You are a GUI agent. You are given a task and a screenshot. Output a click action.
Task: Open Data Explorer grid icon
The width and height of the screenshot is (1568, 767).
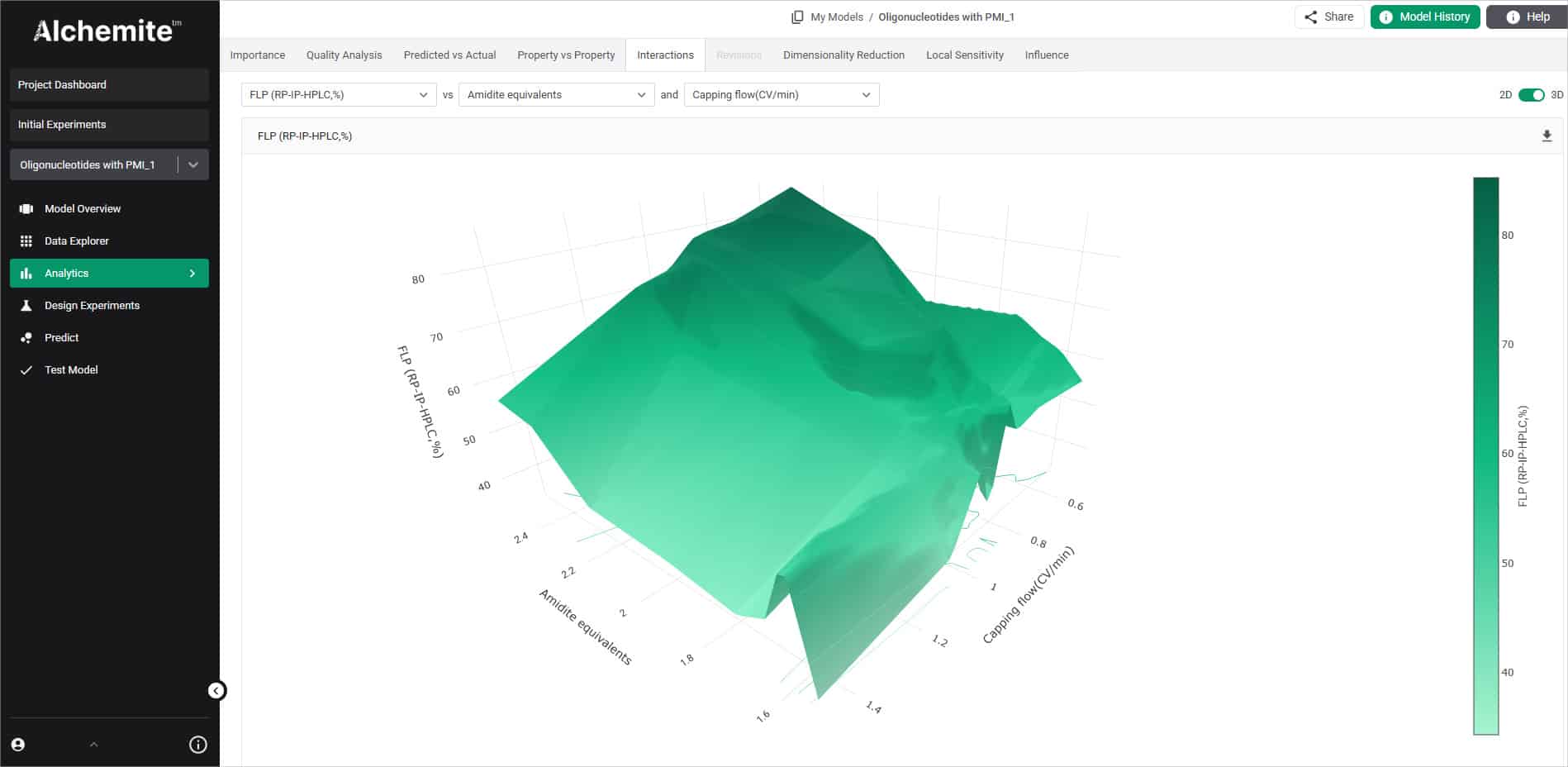tap(26, 241)
